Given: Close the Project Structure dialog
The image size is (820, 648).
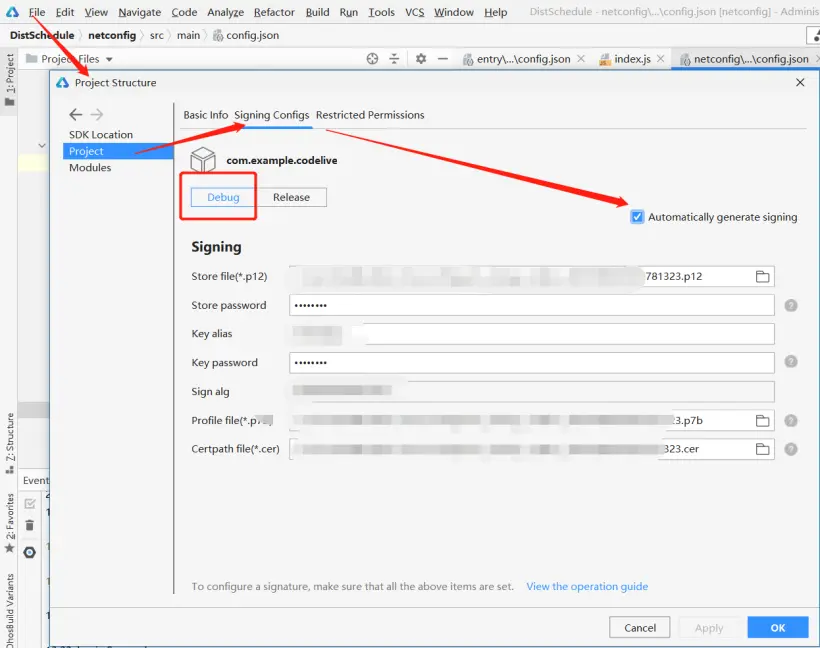Looking at the screenshot, I should click(800, 83).
